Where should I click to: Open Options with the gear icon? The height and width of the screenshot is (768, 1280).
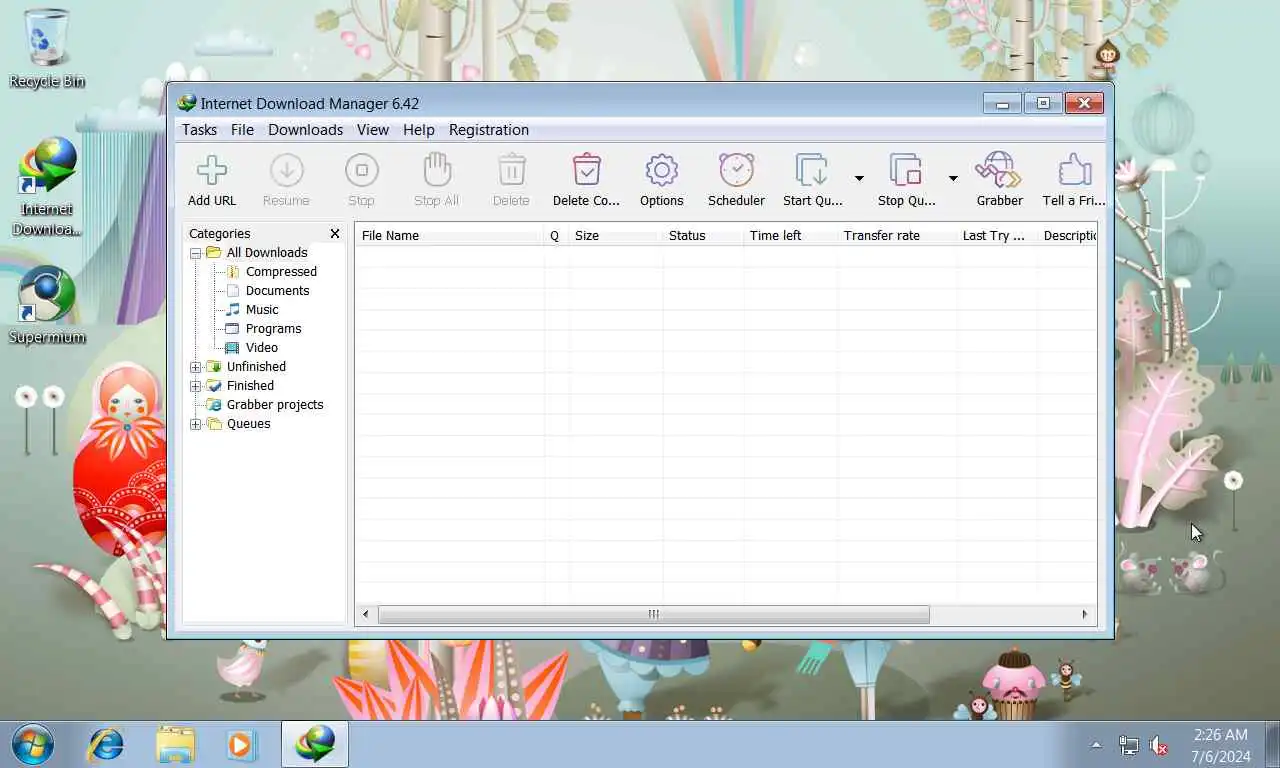point(661,171)
